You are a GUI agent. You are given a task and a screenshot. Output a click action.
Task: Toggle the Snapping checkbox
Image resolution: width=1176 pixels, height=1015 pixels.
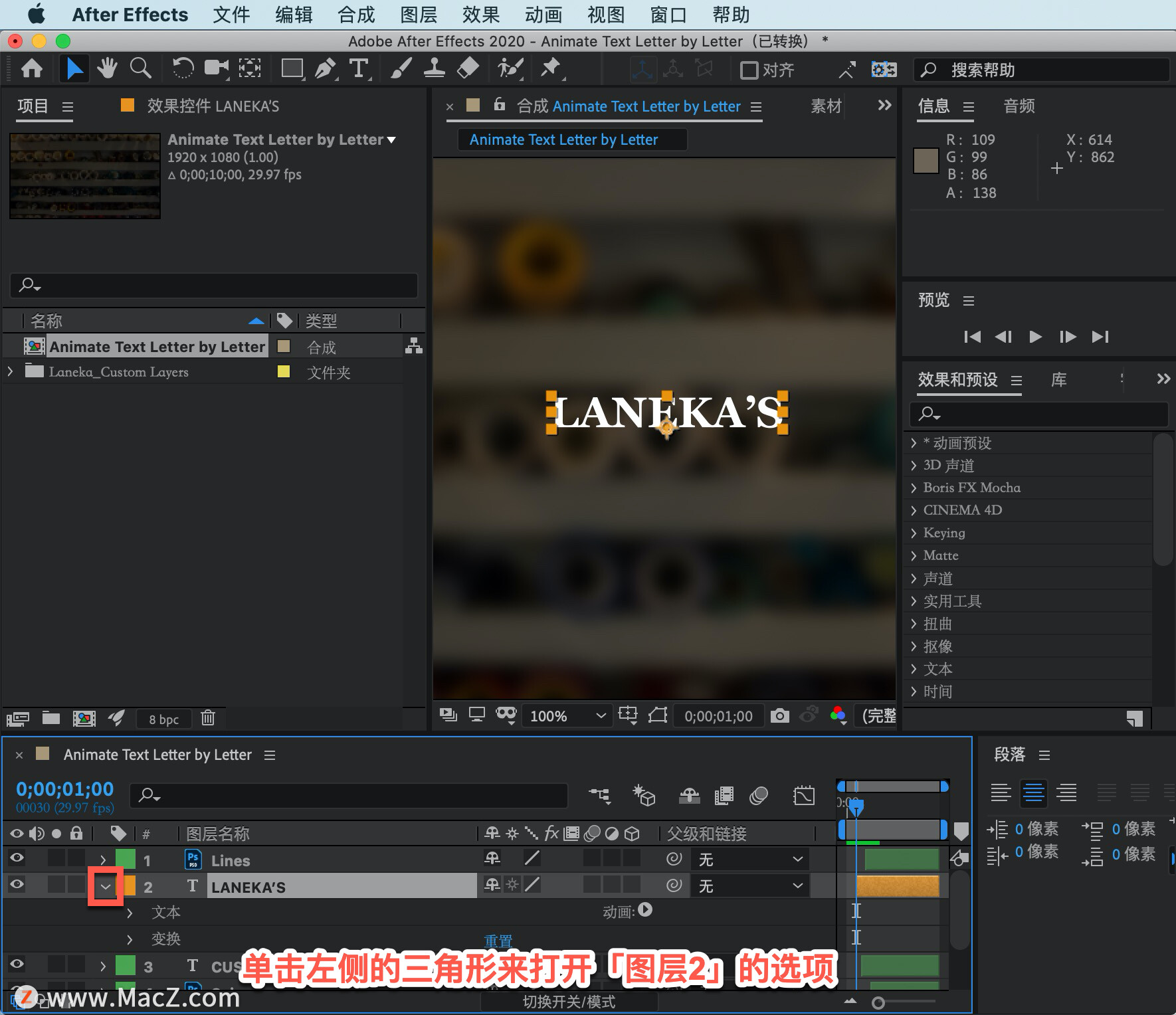749,70
